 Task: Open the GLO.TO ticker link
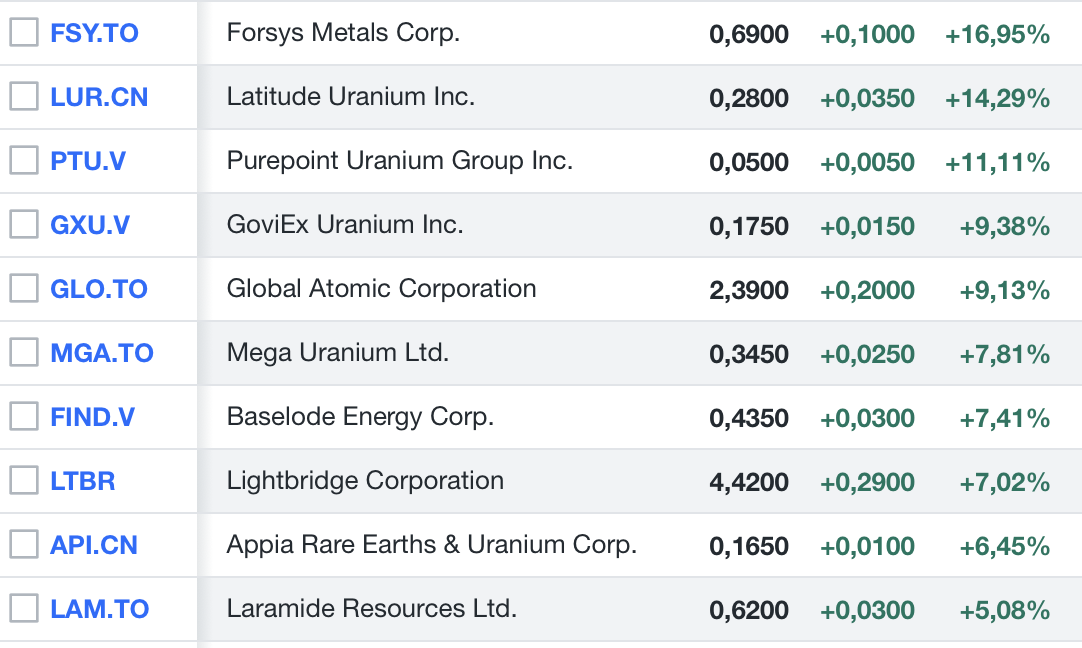pos(99,289)
